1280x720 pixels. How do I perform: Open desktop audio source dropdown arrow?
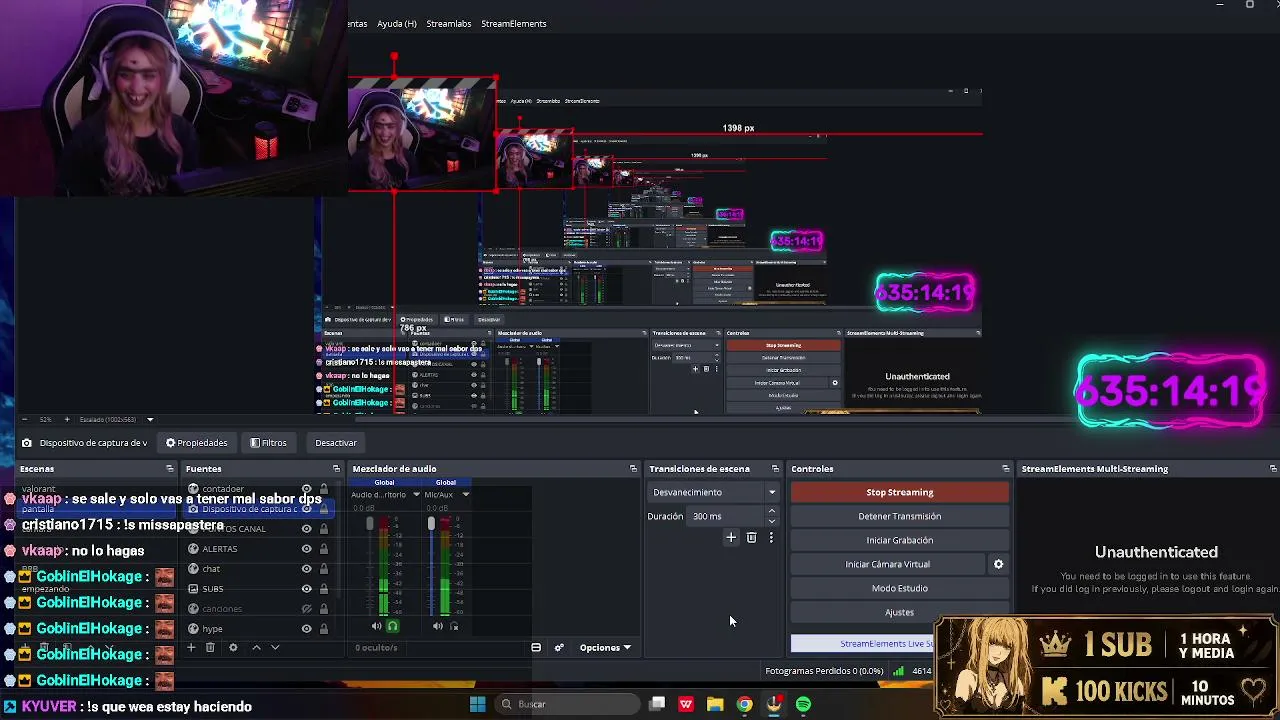point(416,494)
